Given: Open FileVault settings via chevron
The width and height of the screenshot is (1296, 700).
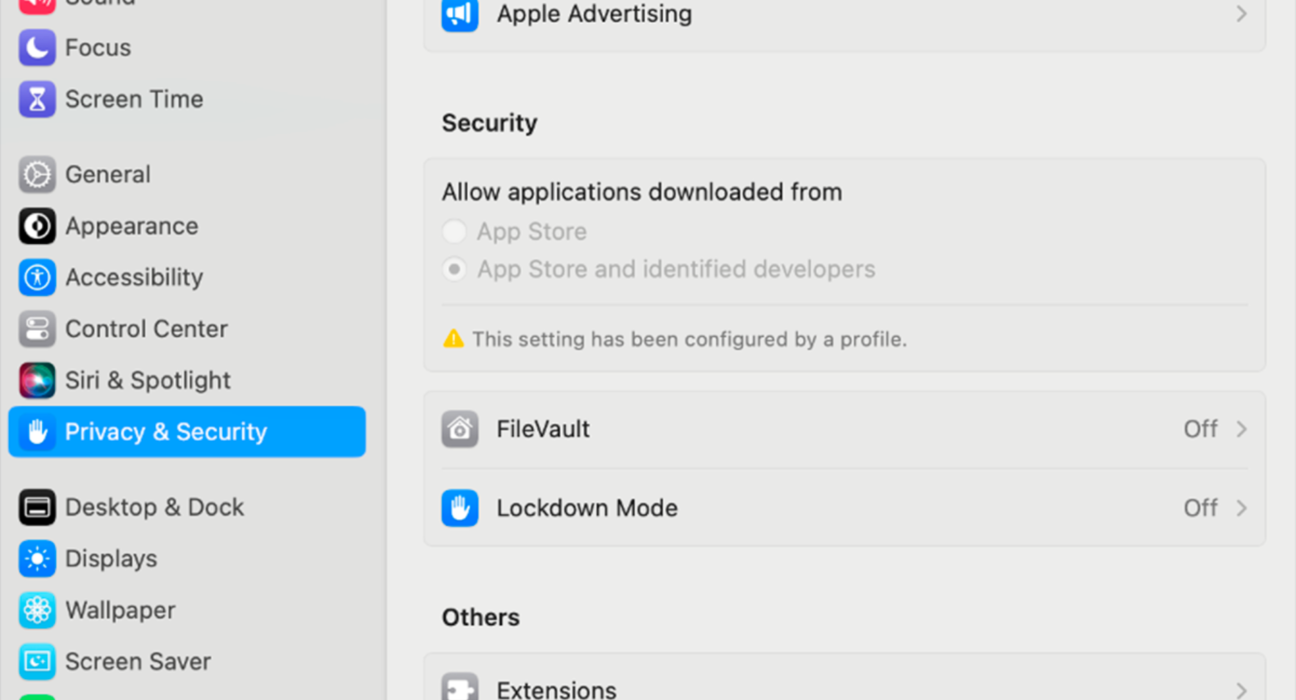Looking at the screenshot, I should (x=1241, y=429).
